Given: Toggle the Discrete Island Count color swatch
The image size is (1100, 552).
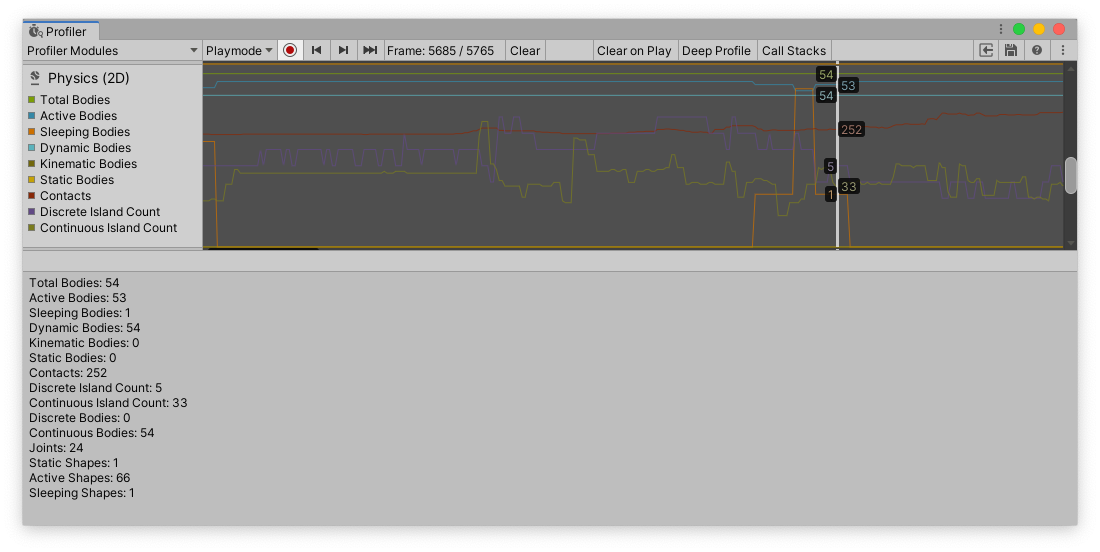Looking at the screenshot, I should click(32, 212).
